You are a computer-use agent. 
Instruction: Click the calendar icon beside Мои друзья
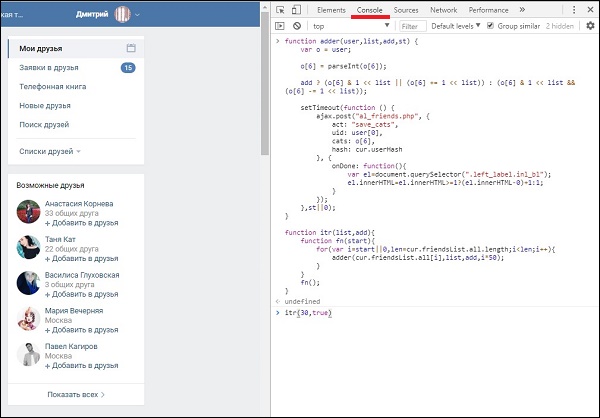131,48
